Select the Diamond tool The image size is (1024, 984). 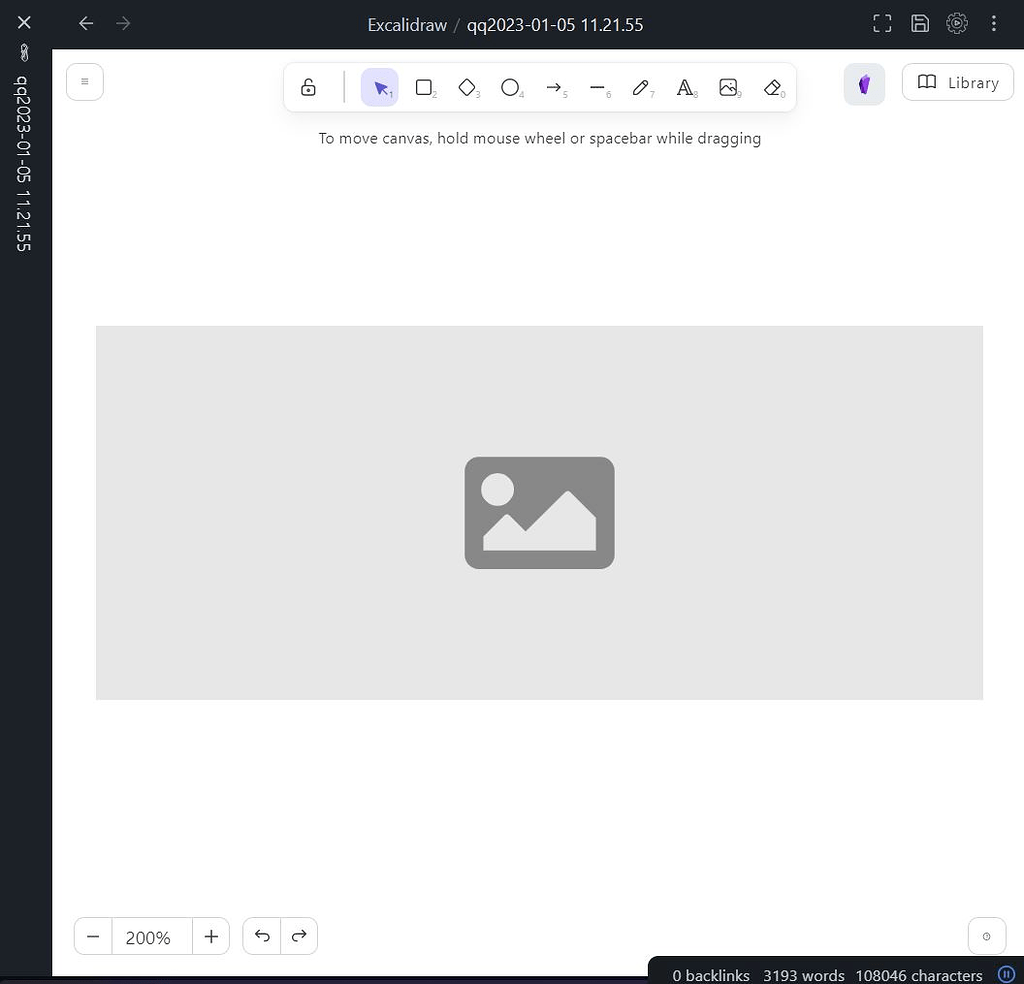coord(467,87)
